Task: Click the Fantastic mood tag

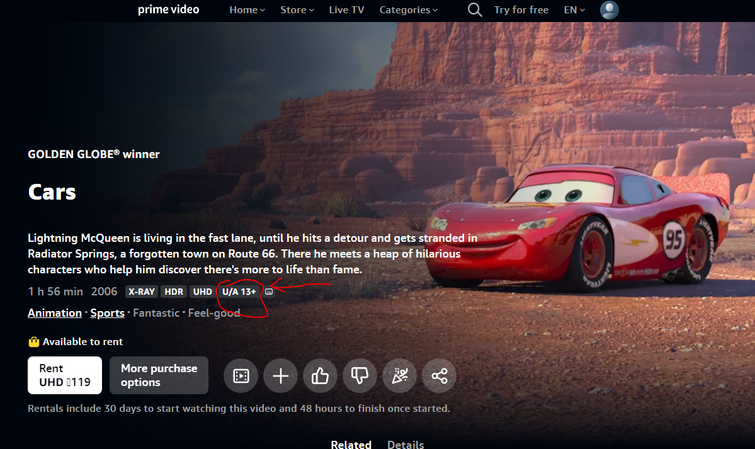Action: (x=156, y=313)
